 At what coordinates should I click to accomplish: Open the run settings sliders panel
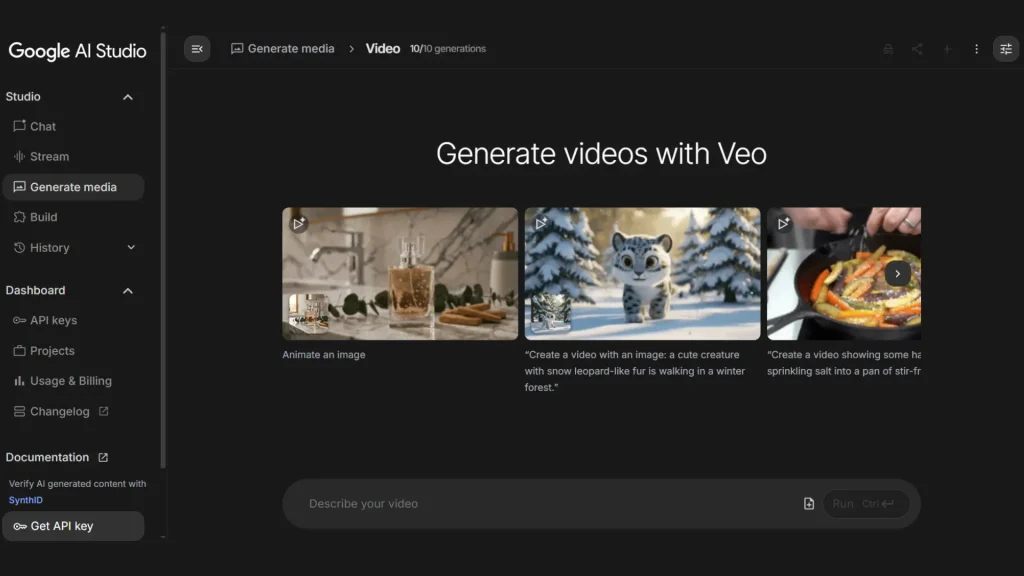[1005, 49]
